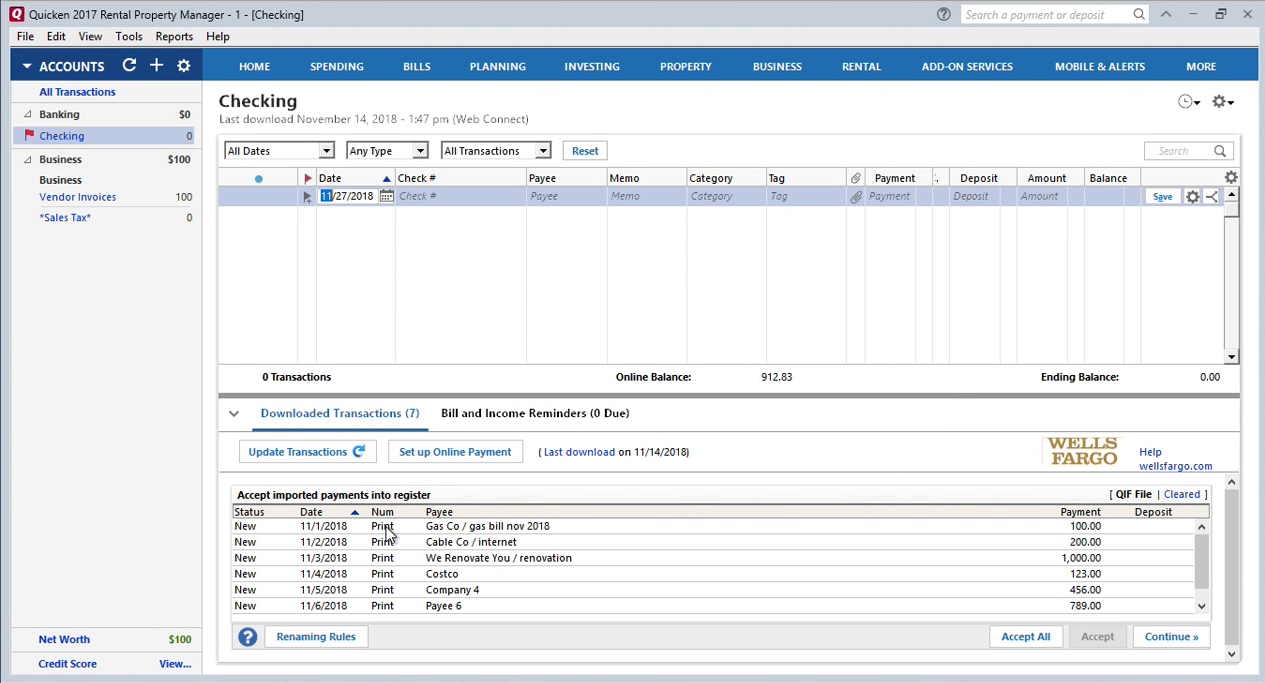Click the split transaction icon

coord(1212,196)
